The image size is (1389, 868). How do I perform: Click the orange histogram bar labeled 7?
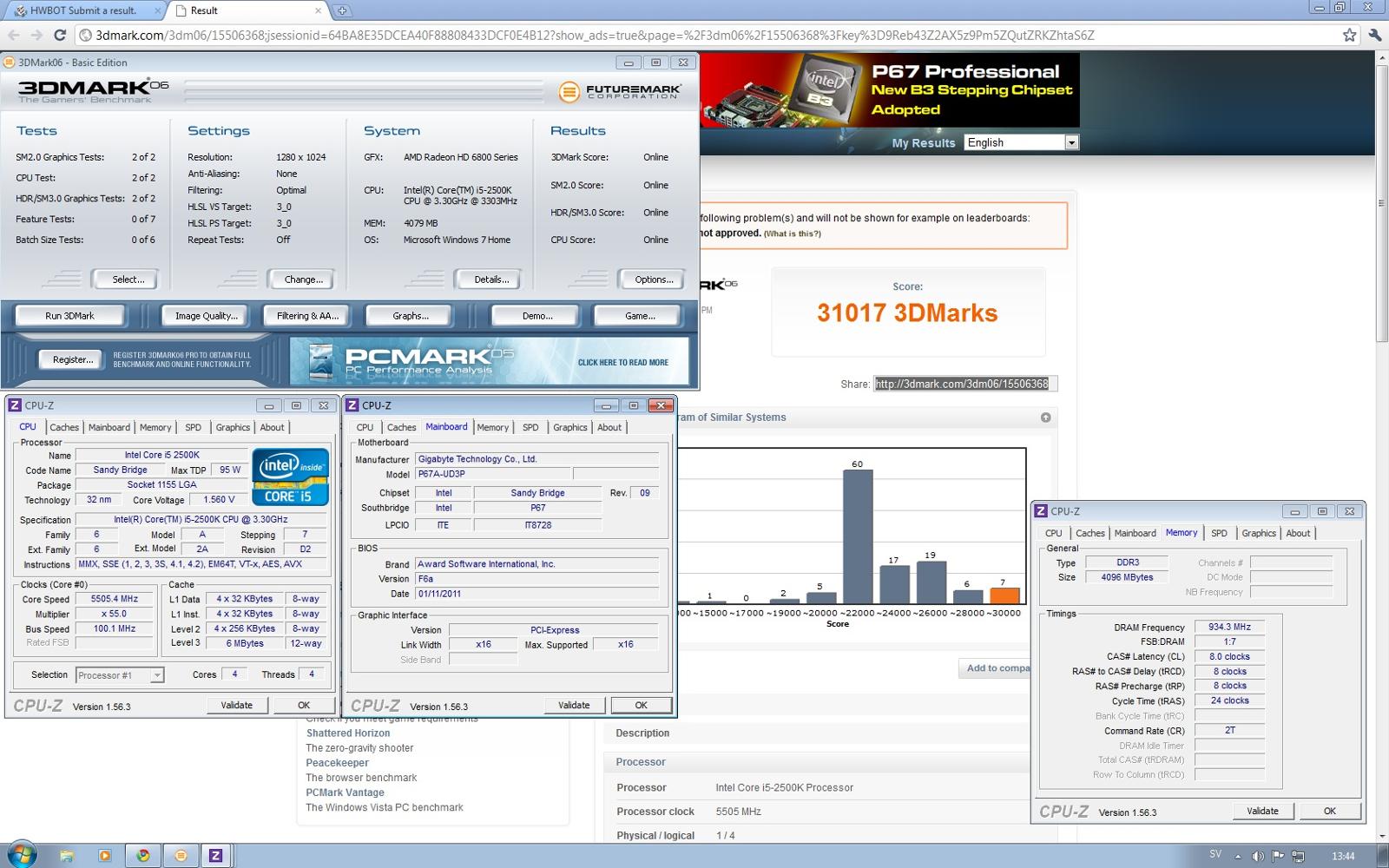(1004, 595)
